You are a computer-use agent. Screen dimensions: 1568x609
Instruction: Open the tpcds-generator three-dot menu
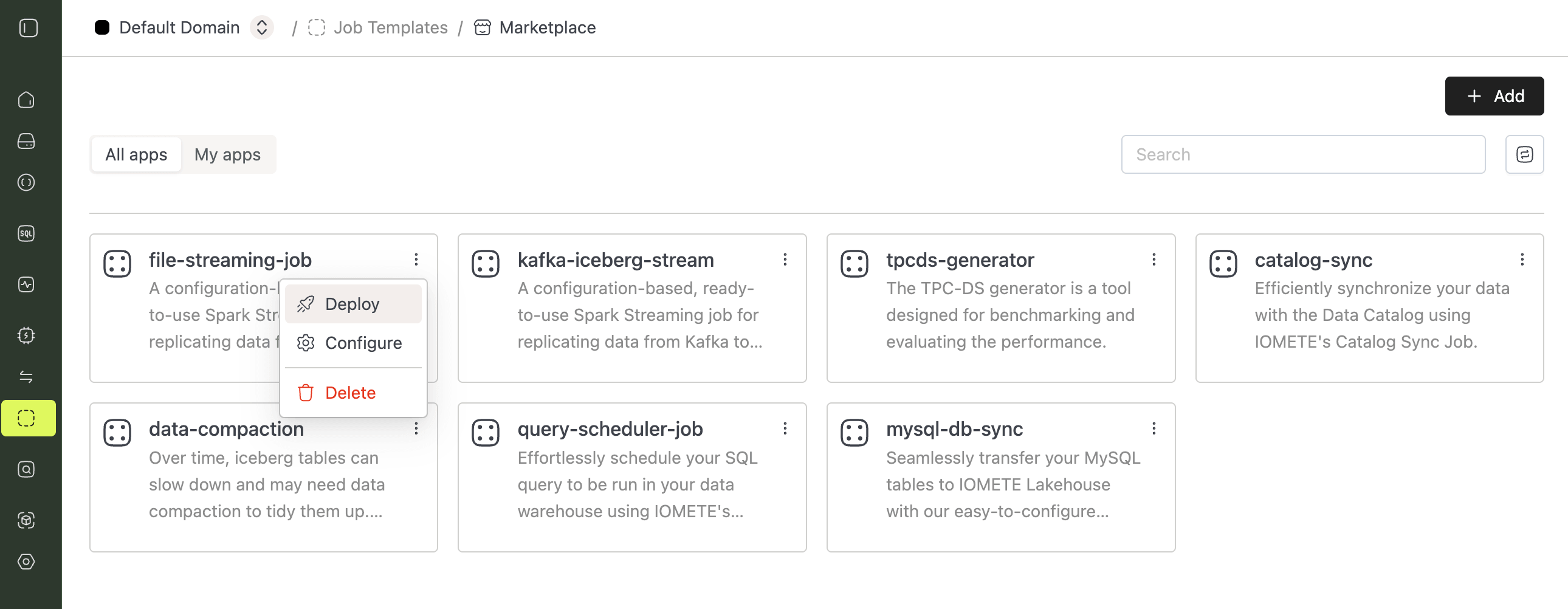[x=1154, y=260]
